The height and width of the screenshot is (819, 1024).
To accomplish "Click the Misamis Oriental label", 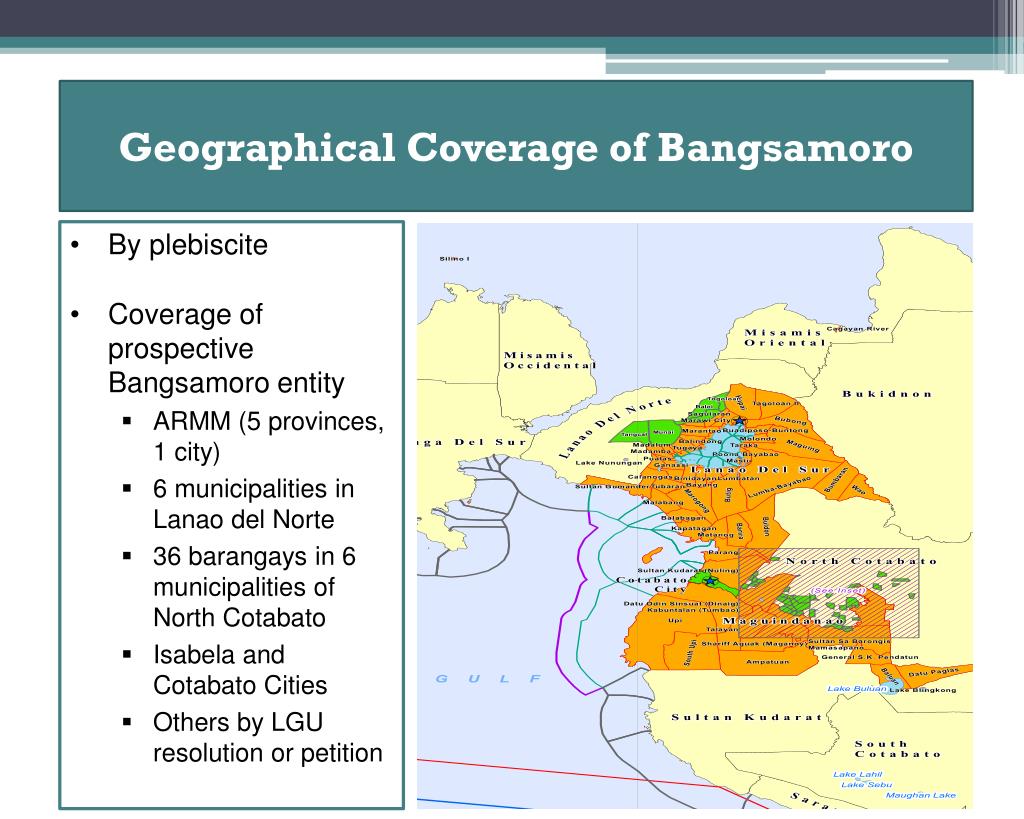I will coord(785,337).
